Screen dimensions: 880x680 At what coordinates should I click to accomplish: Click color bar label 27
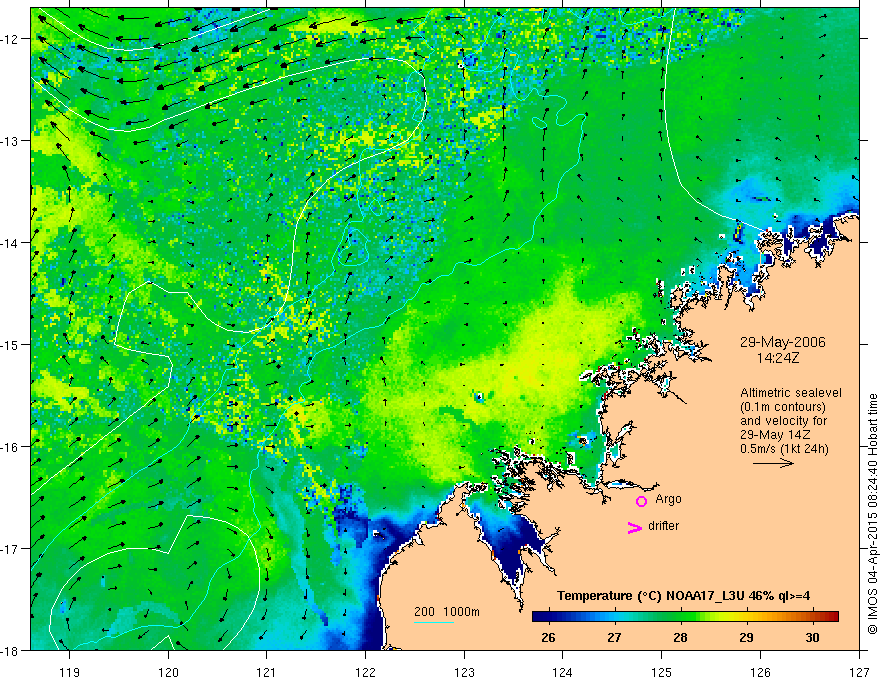[614, 637]
